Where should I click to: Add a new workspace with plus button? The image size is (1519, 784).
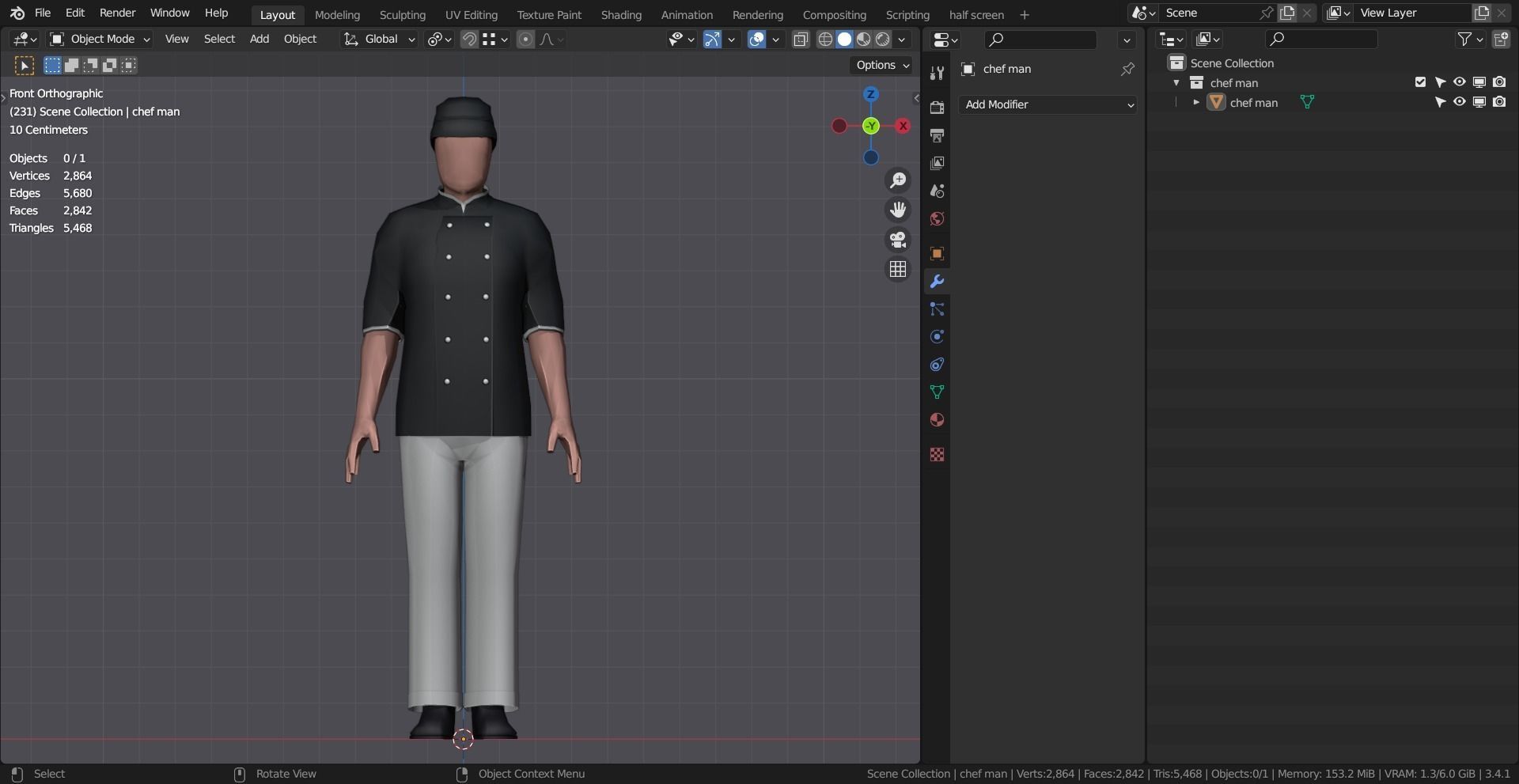click(x=1025, y=14)
